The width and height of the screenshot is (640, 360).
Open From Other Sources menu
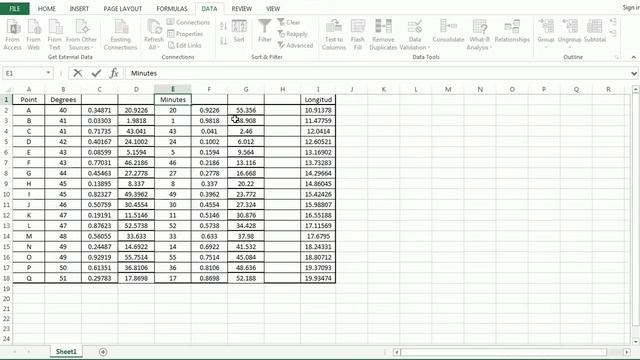click(81, 35)
